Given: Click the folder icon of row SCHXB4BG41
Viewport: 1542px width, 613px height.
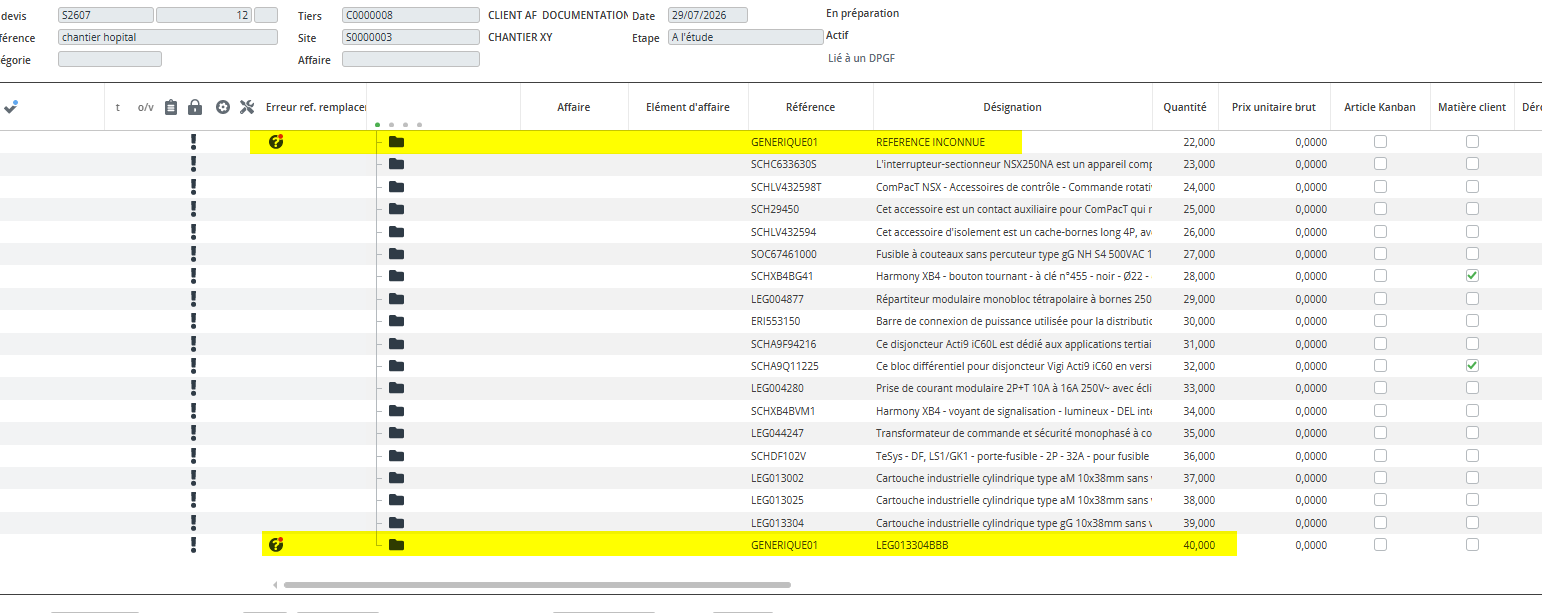Looking at the screenshot, I should pos(396,276).
